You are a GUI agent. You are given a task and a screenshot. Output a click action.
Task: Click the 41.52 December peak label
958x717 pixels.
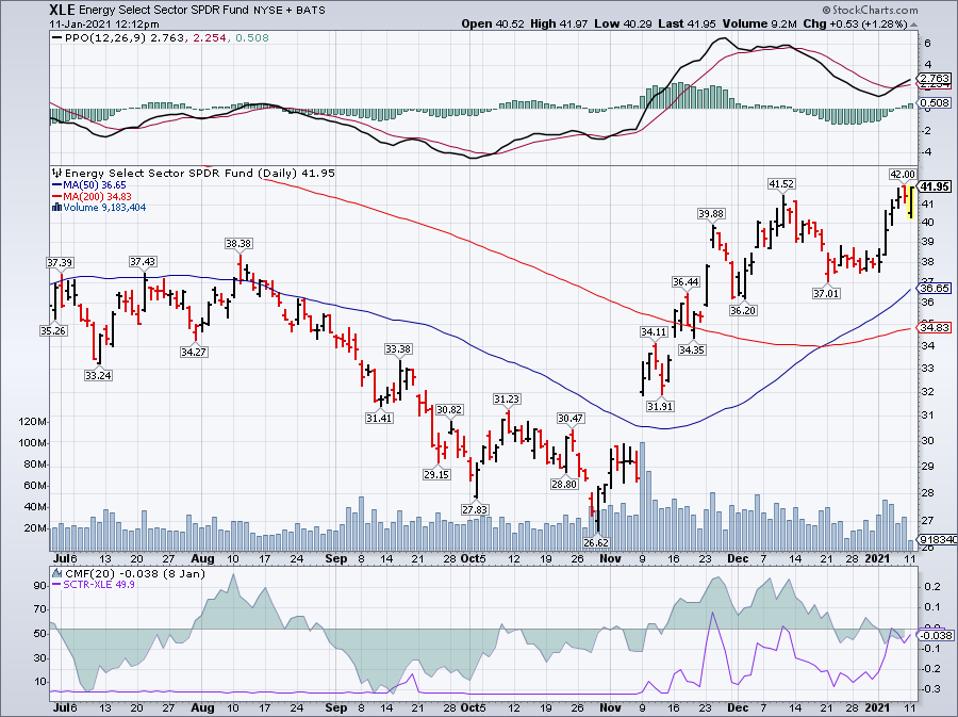point(782,184)
